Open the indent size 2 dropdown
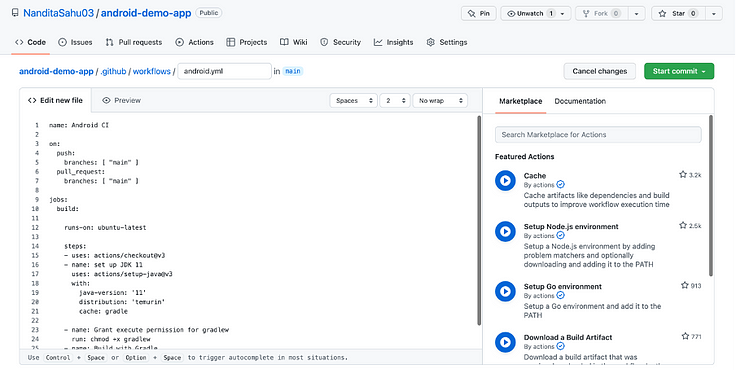The height and width of the screenshot is (370, 736). [x=395, y=100]
